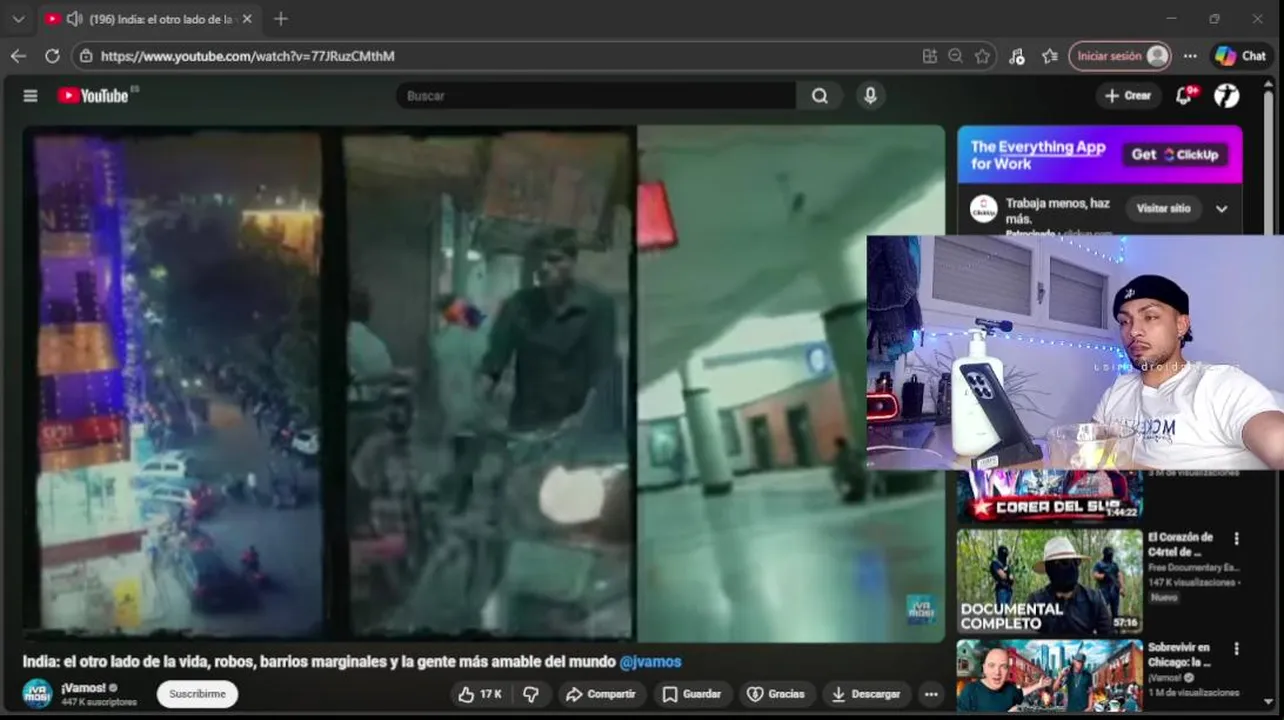Go back with browser back arrow
The image size is (1284, 720).
pos(18,56)
